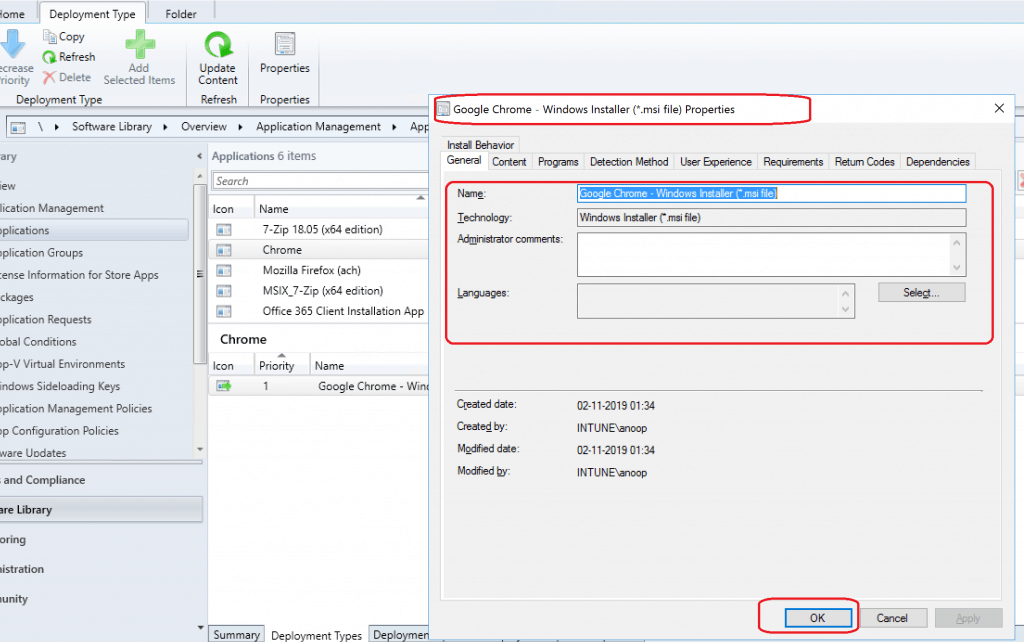Click the MSIX_7-Zip row icon
The width and height of the screenshot is (1024, 642).
(x=224, y=291)
